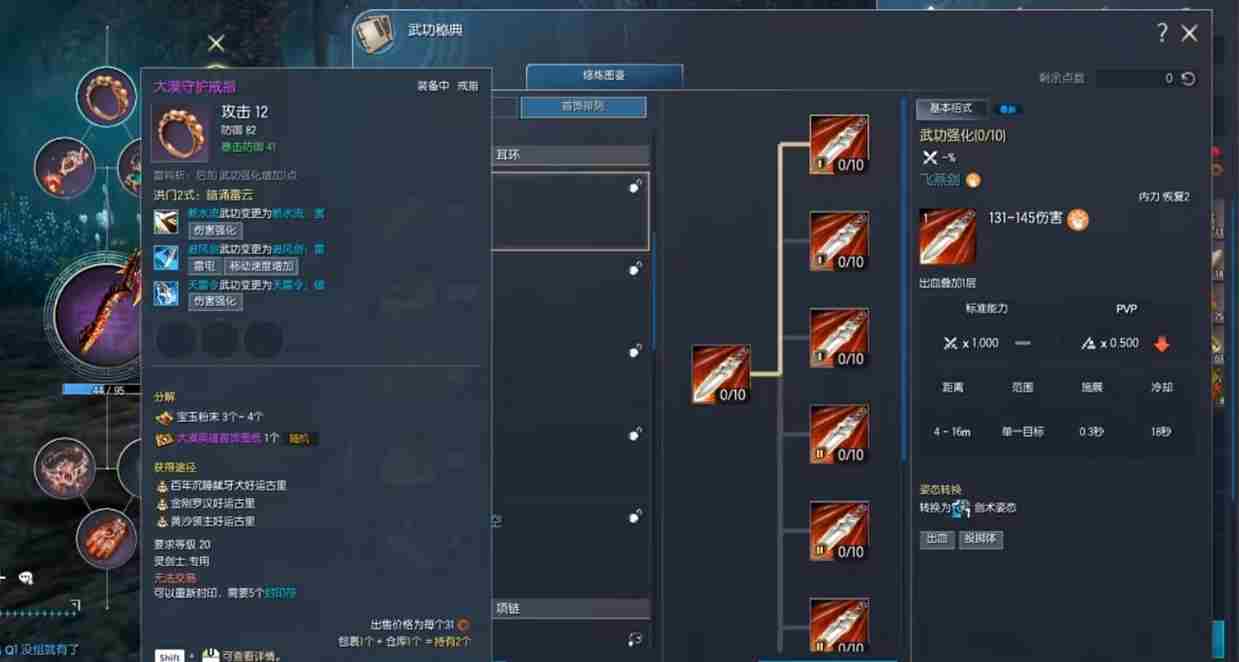The height and width of the screenshot is (662, 1239).
Task: Reset remaining skill points with refresh icon
Action: tap(1188, 78)
